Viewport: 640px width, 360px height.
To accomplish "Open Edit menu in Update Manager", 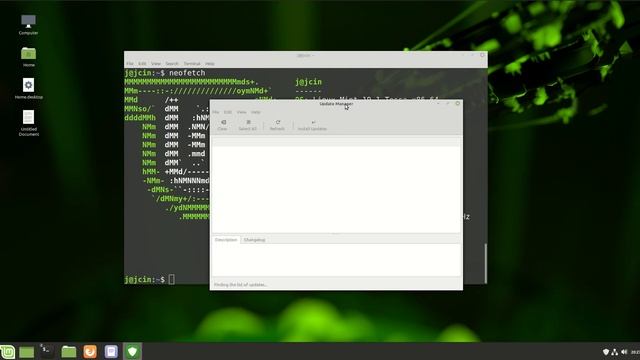I will [228, 112].
